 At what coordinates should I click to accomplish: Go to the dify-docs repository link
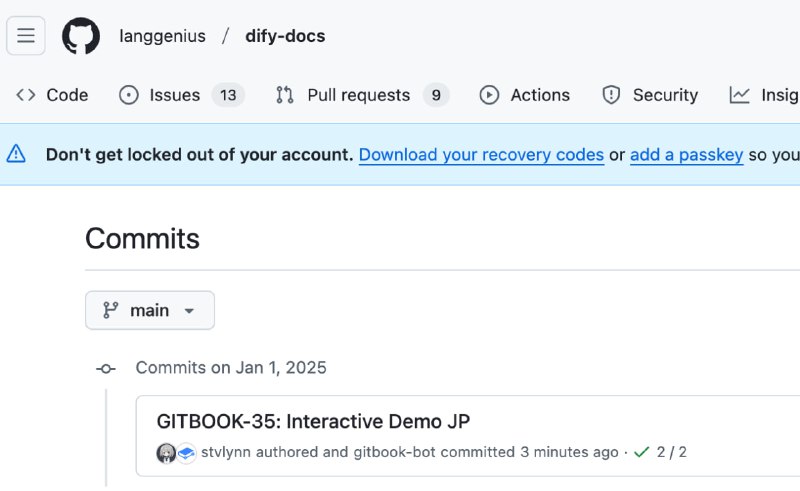pyautogui.click(x=285, y=36)
